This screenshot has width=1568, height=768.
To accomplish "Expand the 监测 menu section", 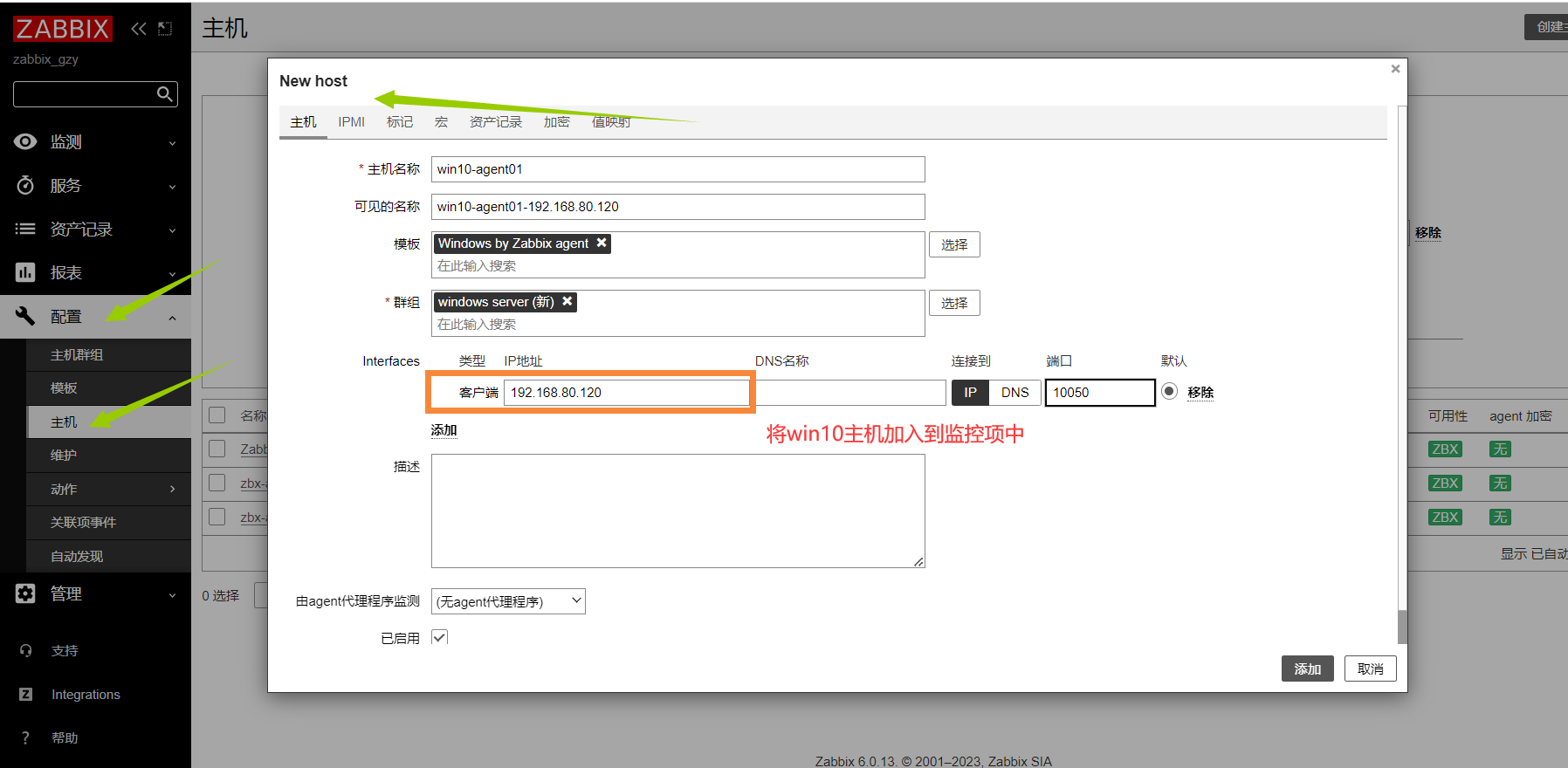I will pos(172,143).
